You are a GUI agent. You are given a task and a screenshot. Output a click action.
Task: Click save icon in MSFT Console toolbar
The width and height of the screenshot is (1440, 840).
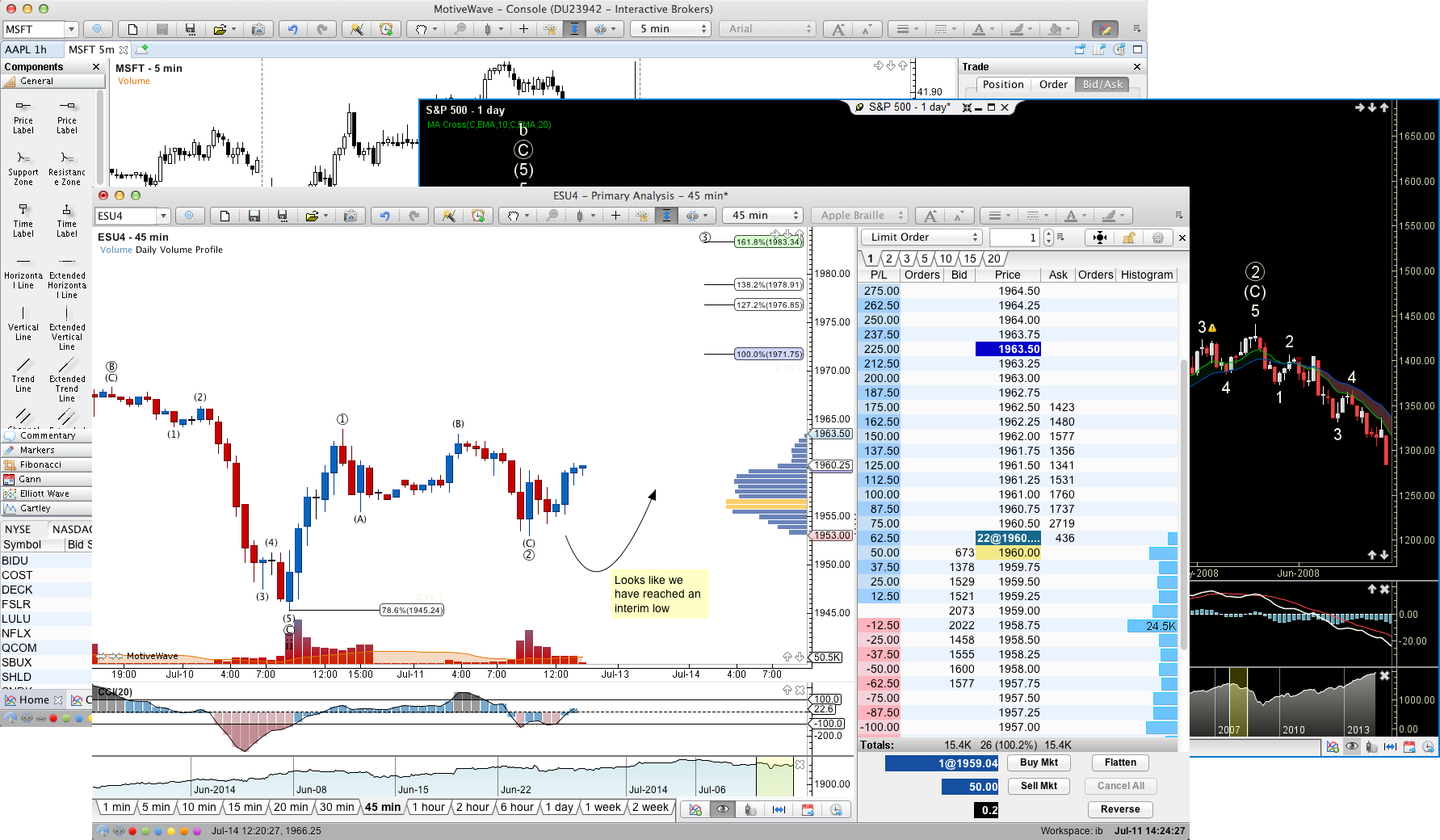click(162, 29)
